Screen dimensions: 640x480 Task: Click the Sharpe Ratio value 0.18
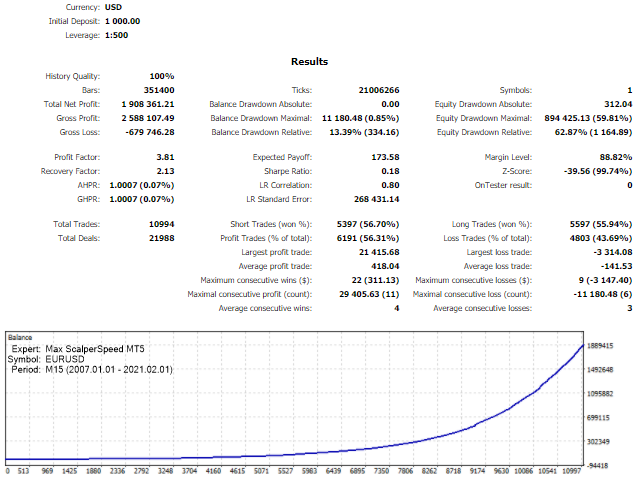tap(390, 171)
